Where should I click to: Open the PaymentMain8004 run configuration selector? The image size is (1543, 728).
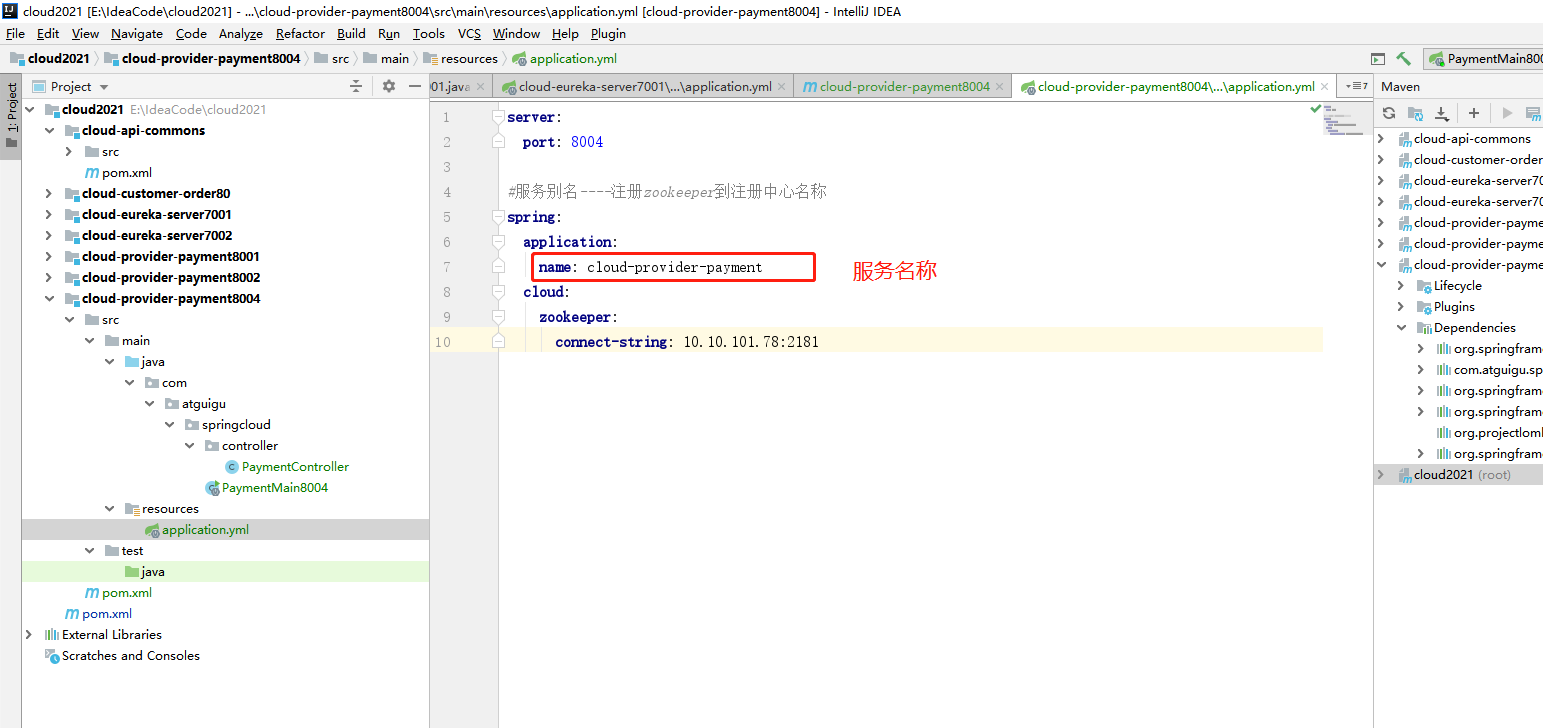pyautogui.click(x=1484, y=59)
